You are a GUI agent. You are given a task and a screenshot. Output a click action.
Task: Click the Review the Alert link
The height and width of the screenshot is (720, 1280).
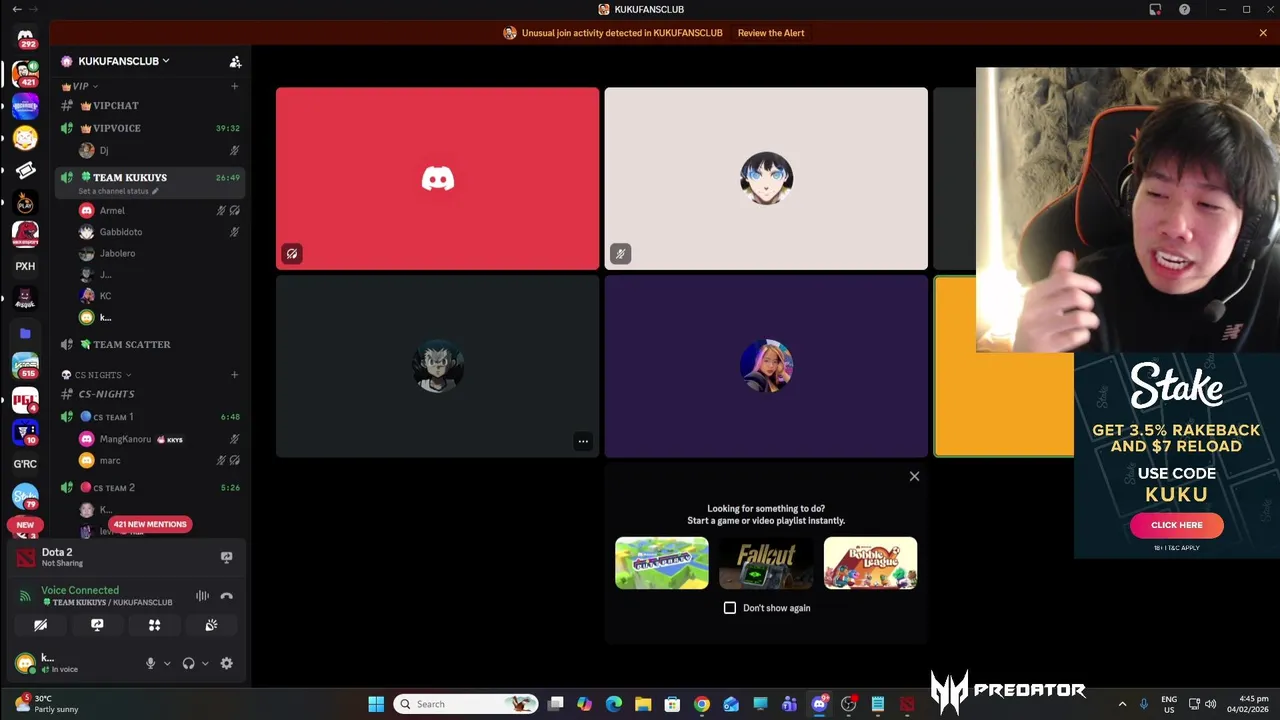771,33
